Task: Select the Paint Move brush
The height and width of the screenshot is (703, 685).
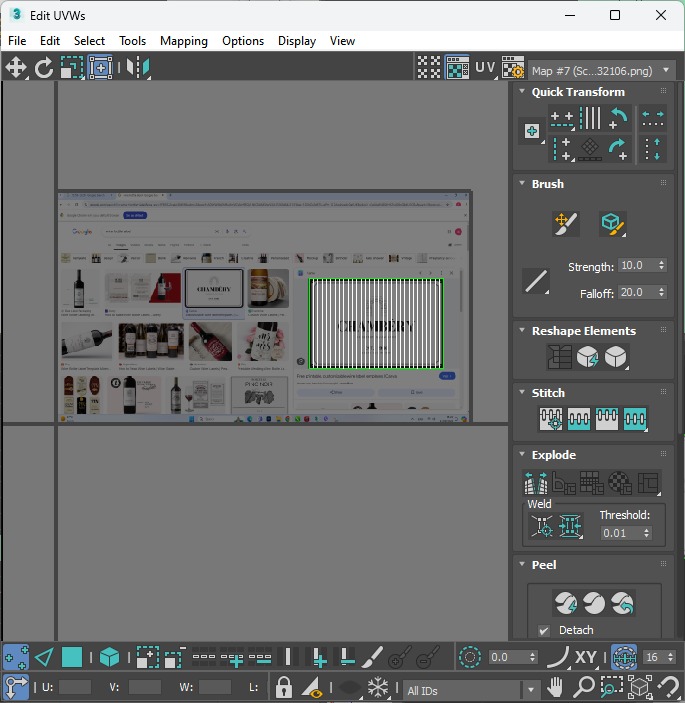Action: tap(566, 223)
